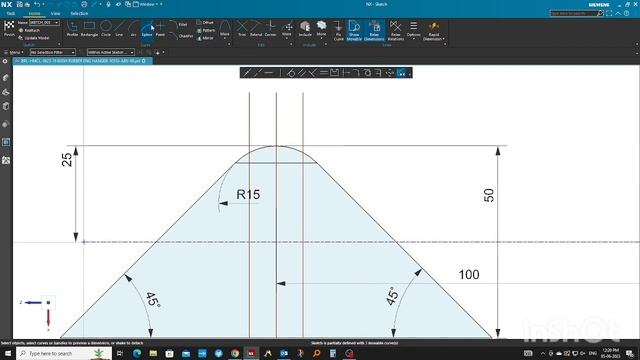
Task: Select the Extend tool
Action: 256,29
